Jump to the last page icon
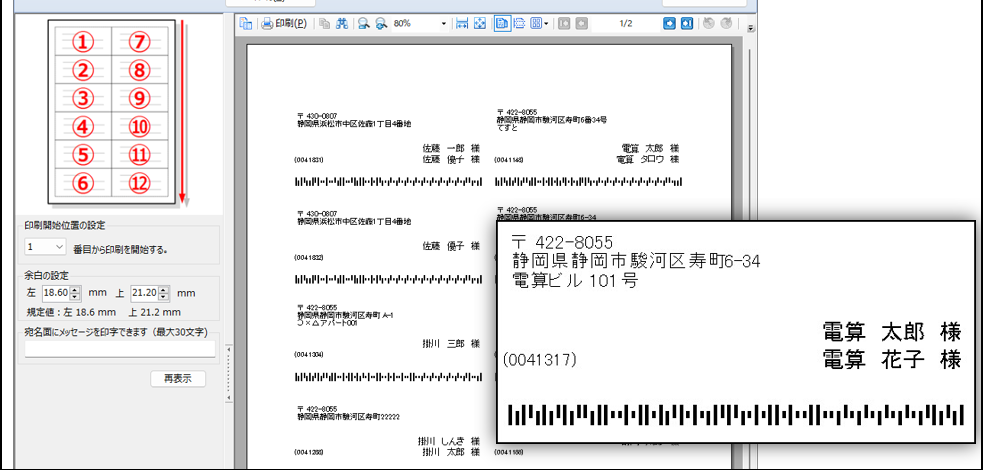 pos(687,23)
